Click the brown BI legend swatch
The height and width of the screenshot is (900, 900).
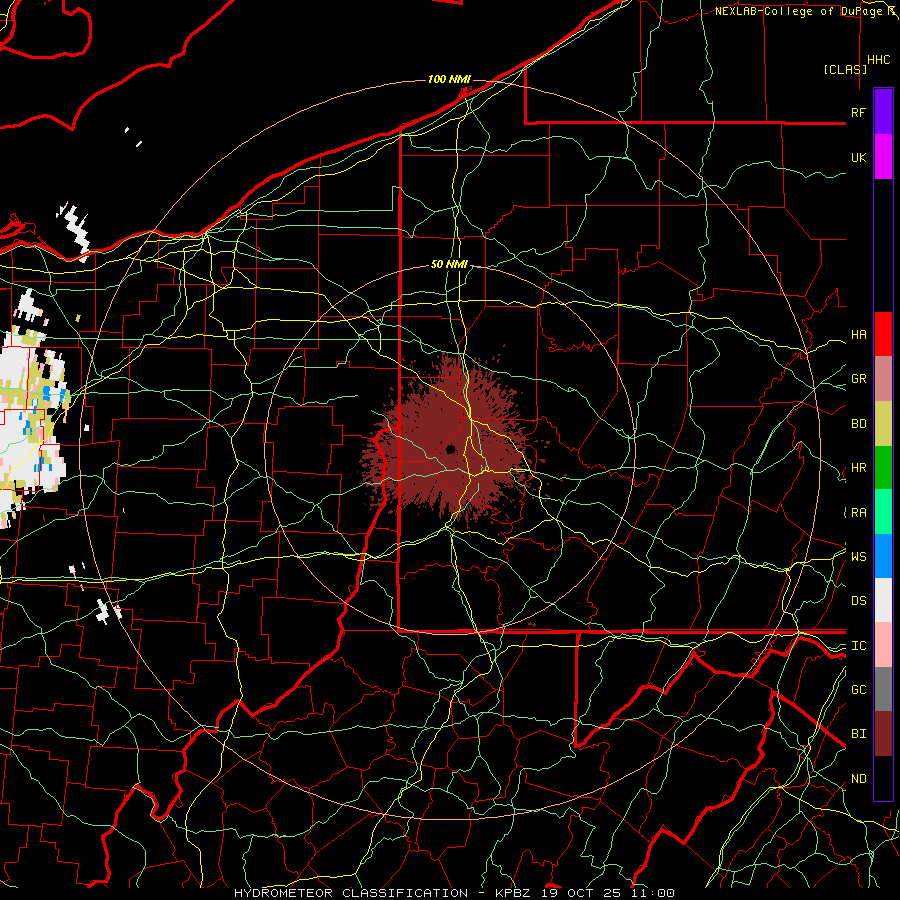tap(883, 734)
